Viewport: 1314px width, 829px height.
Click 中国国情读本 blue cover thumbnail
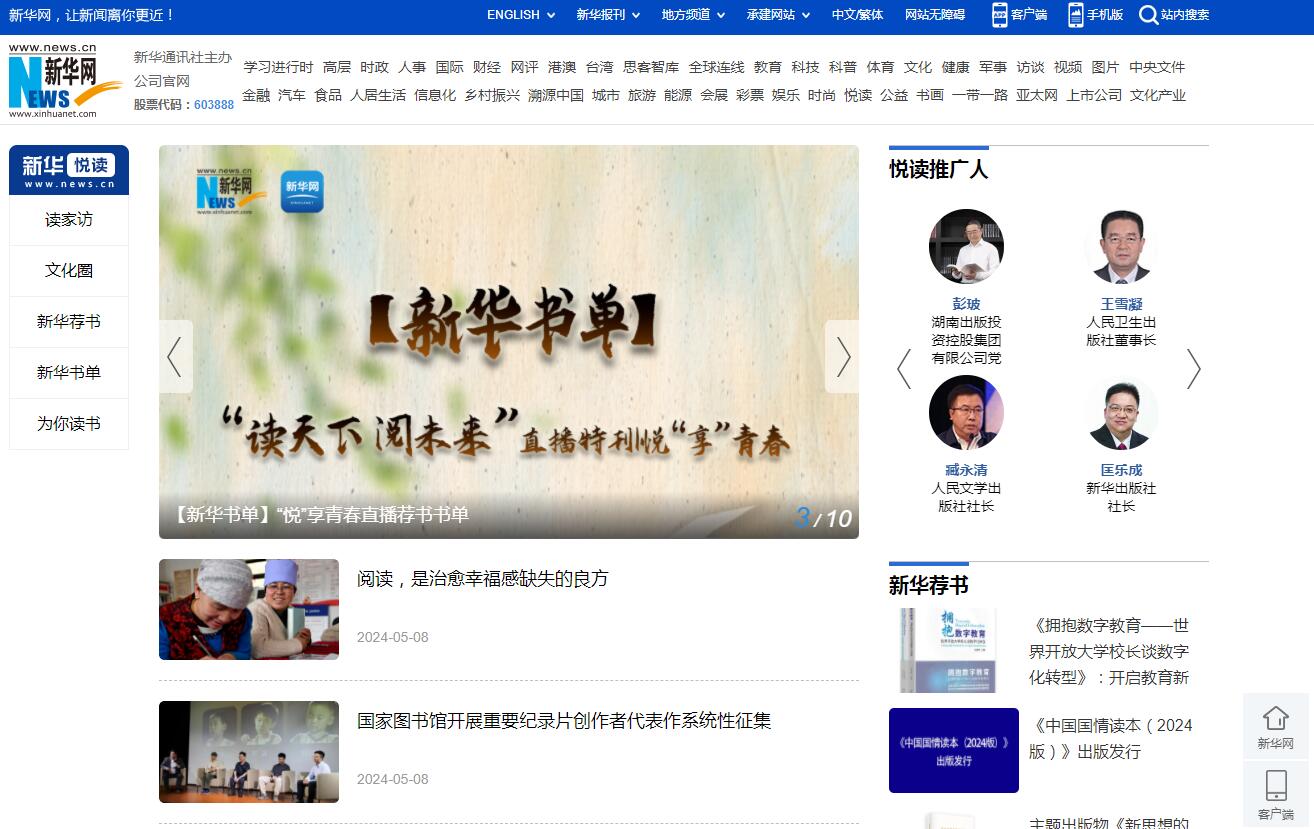[x=954, y=751]
